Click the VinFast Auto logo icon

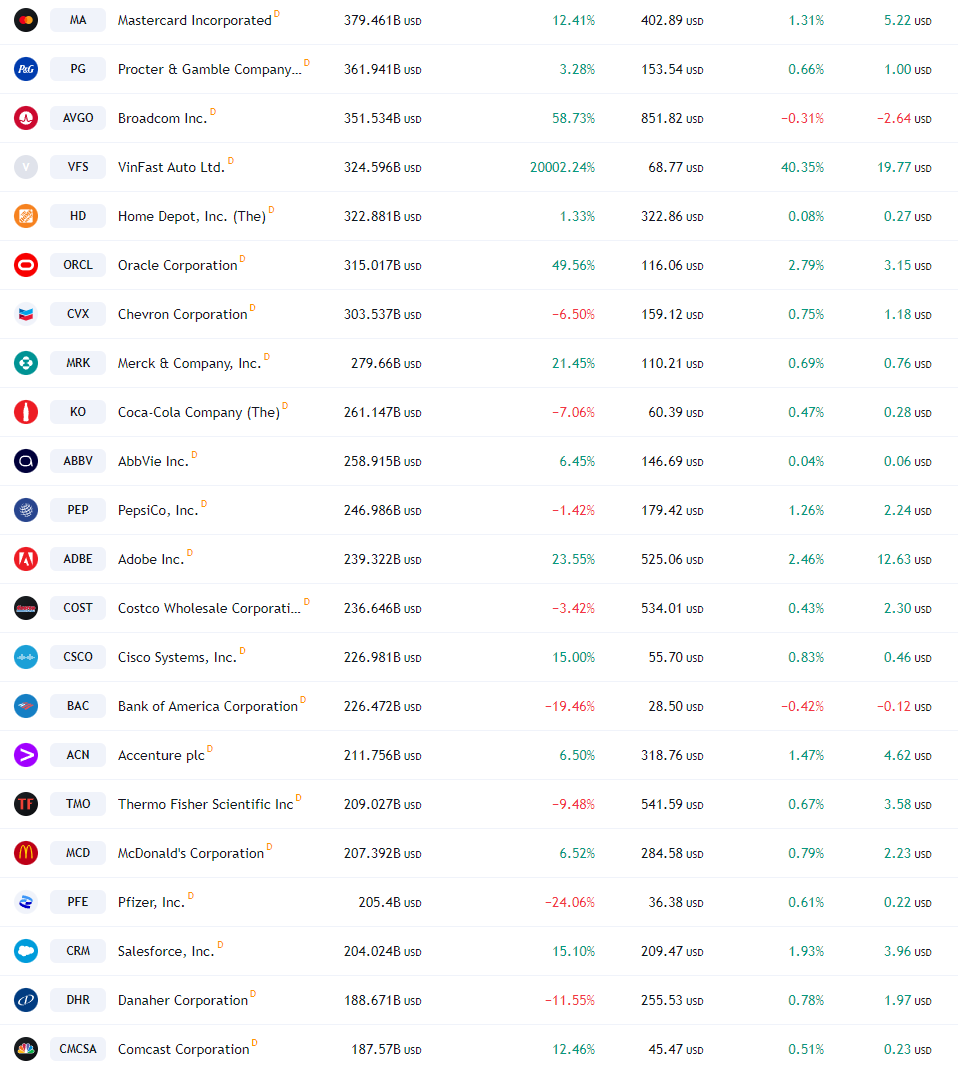coord(26,167)
